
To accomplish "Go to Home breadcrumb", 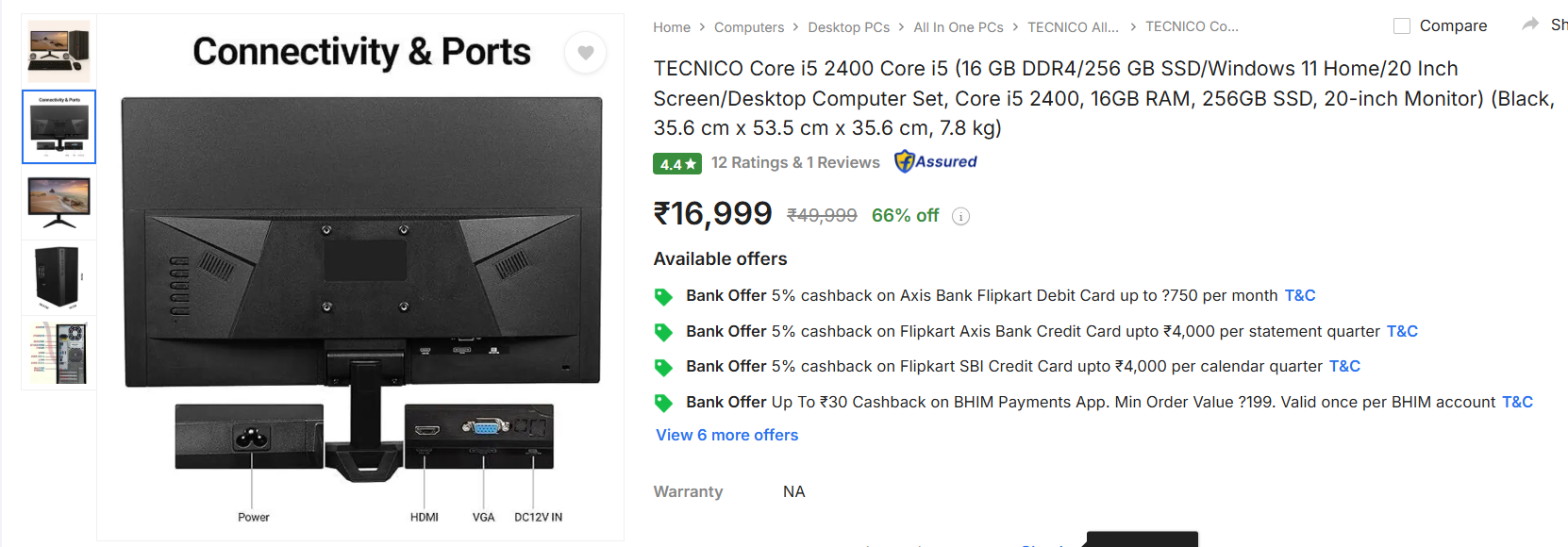I will pos(672,27).
